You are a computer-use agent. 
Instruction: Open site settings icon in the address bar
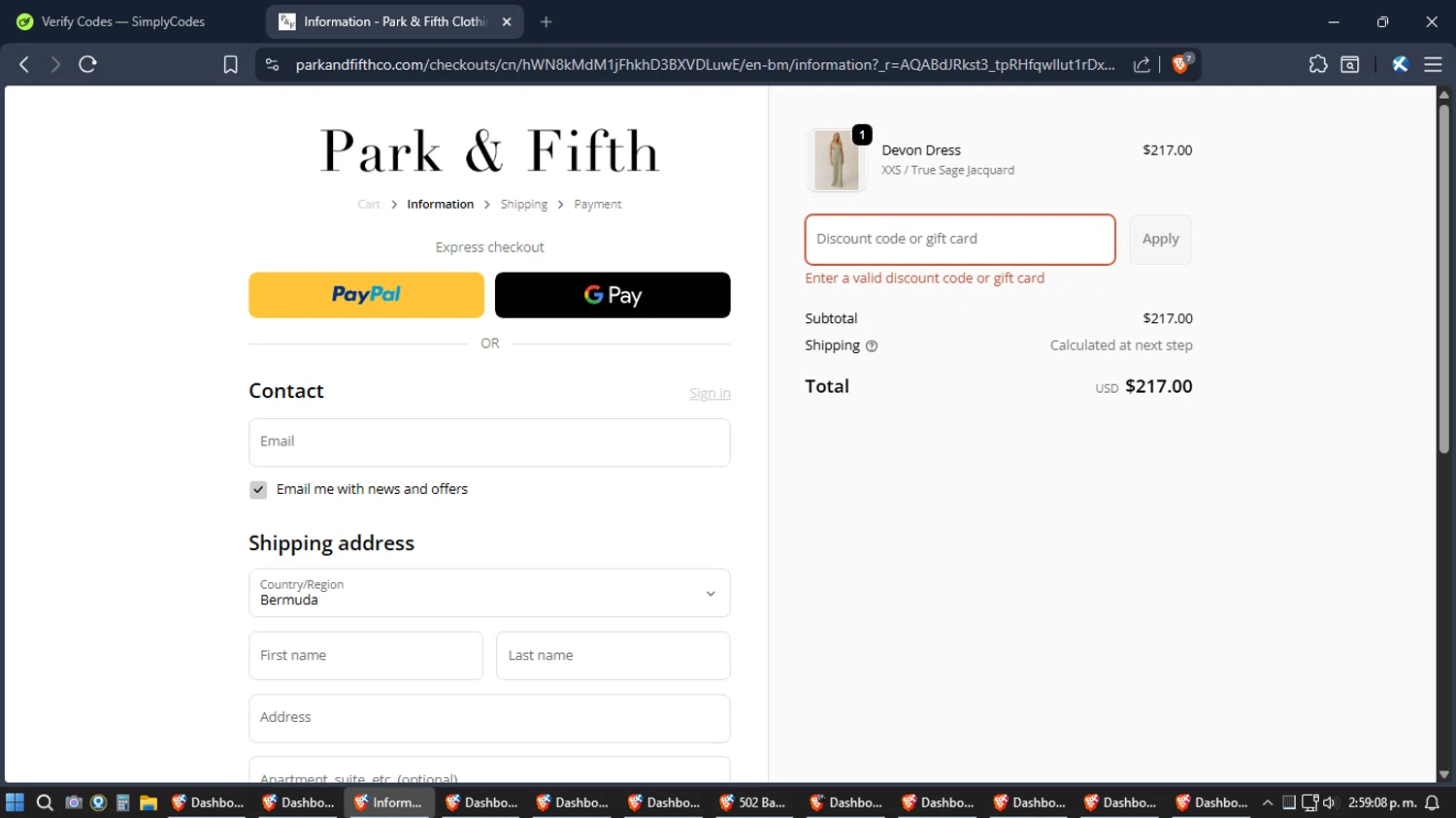(x=273, y=64)
